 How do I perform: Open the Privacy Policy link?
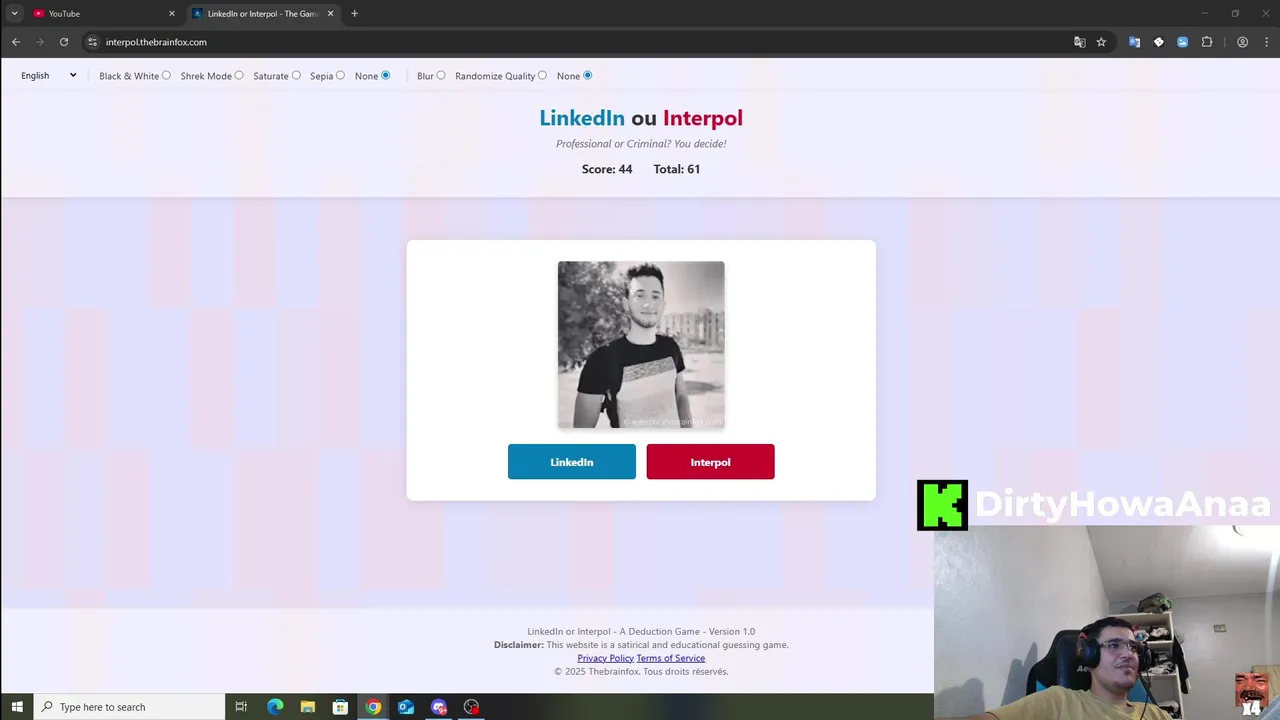point(605,658)
